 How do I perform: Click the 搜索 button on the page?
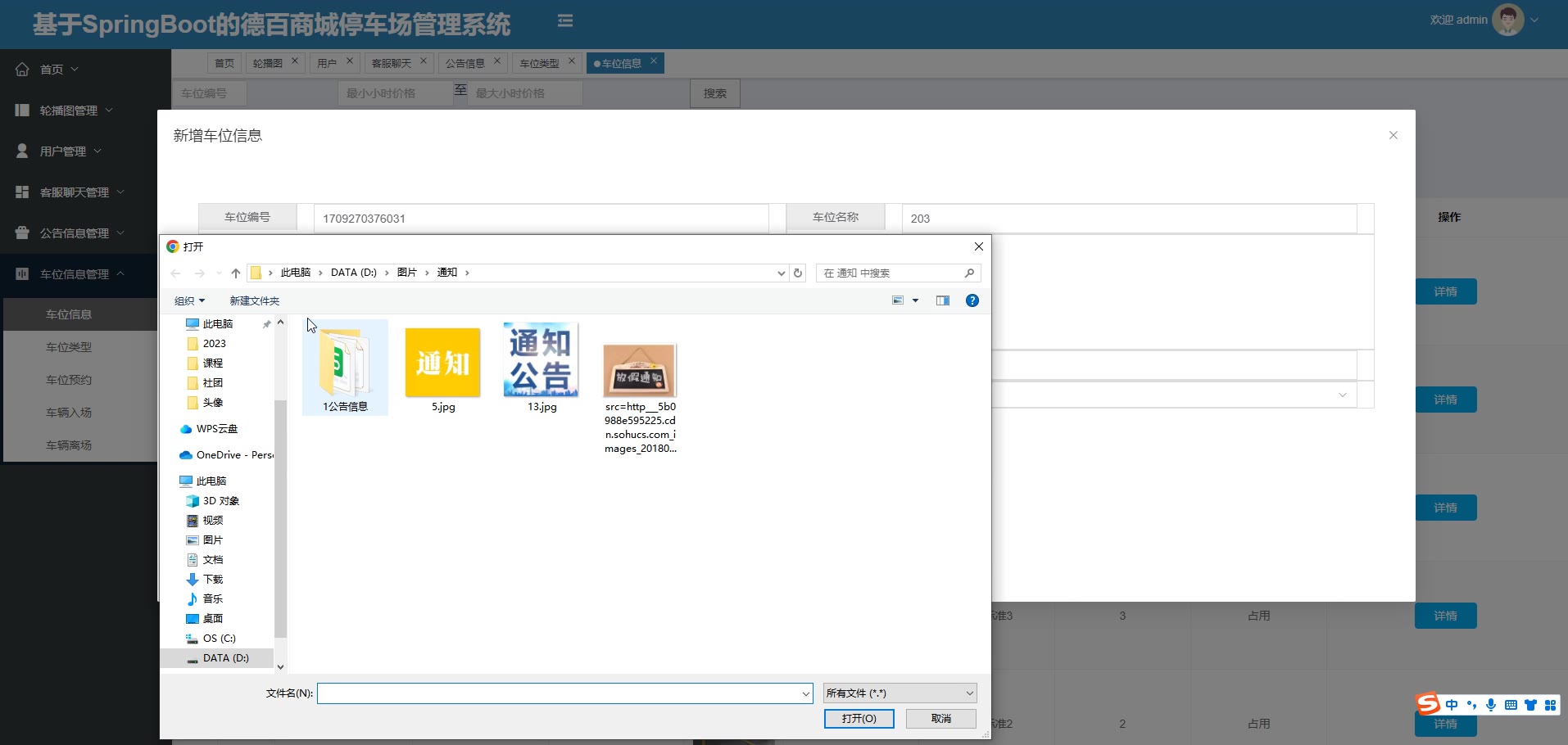pos(715,93)
